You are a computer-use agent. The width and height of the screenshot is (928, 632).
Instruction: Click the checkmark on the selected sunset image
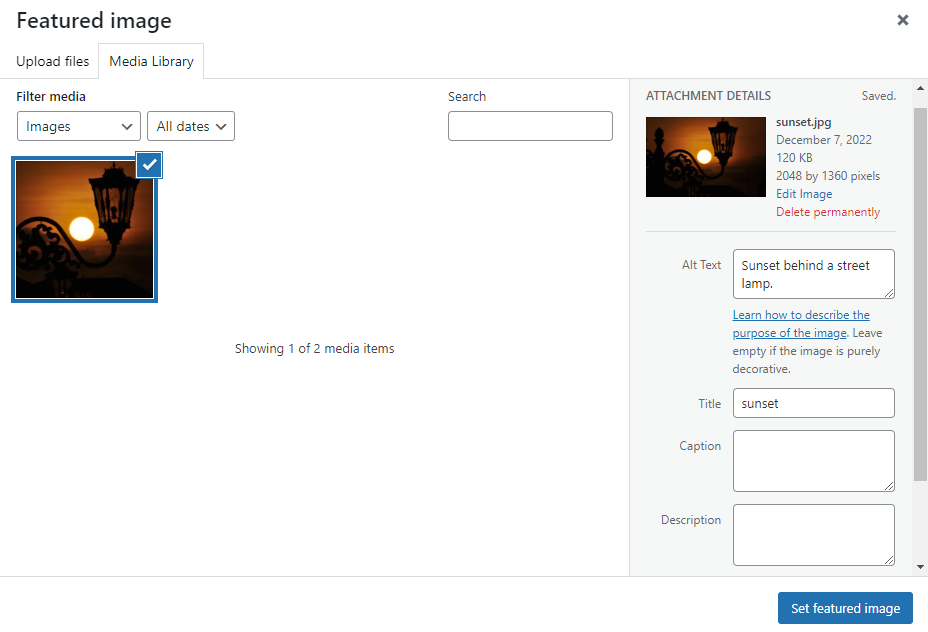coord(148,165)
